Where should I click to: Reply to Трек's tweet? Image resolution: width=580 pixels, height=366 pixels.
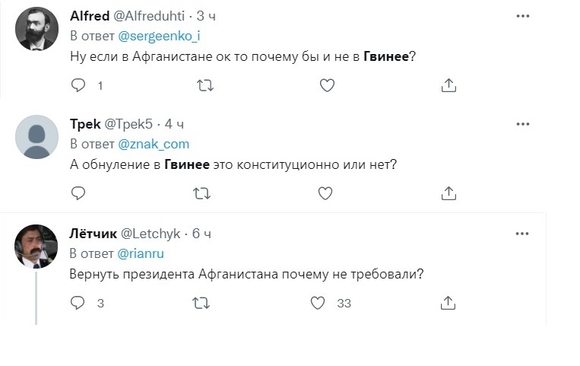coord(78,193)
